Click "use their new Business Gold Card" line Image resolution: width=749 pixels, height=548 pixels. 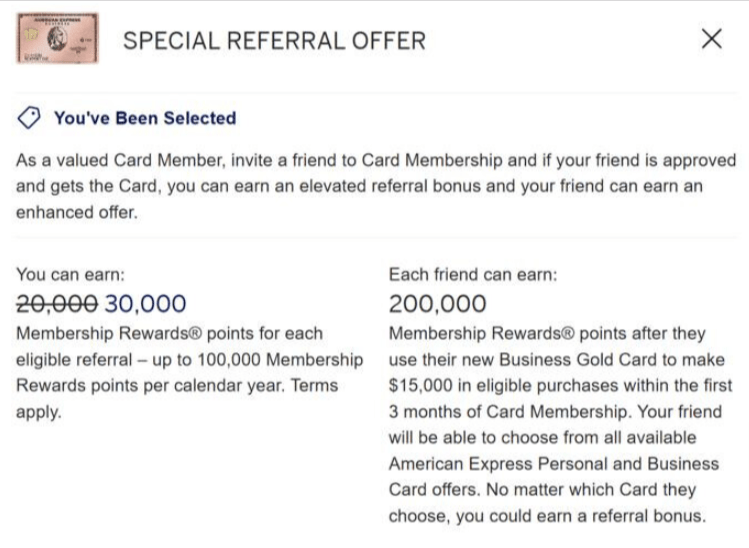pyautogui.click(x=556, y=359)
